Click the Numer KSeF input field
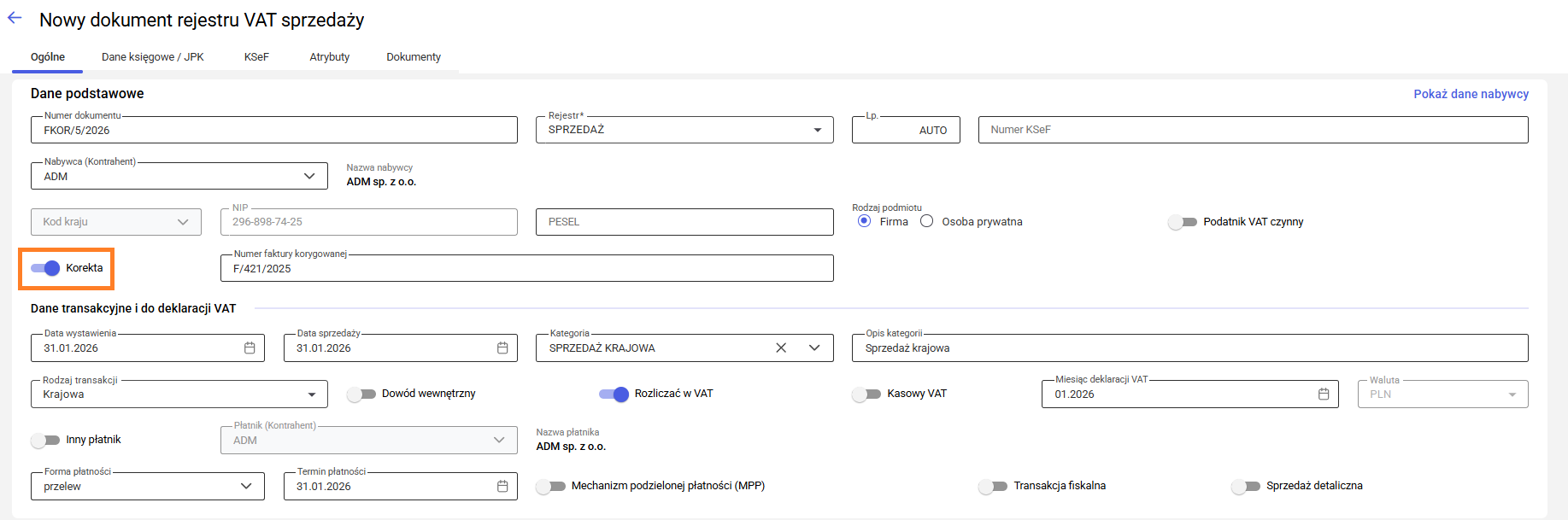The width and height of the screenshot is (1568, 520). coord(1253,130)
